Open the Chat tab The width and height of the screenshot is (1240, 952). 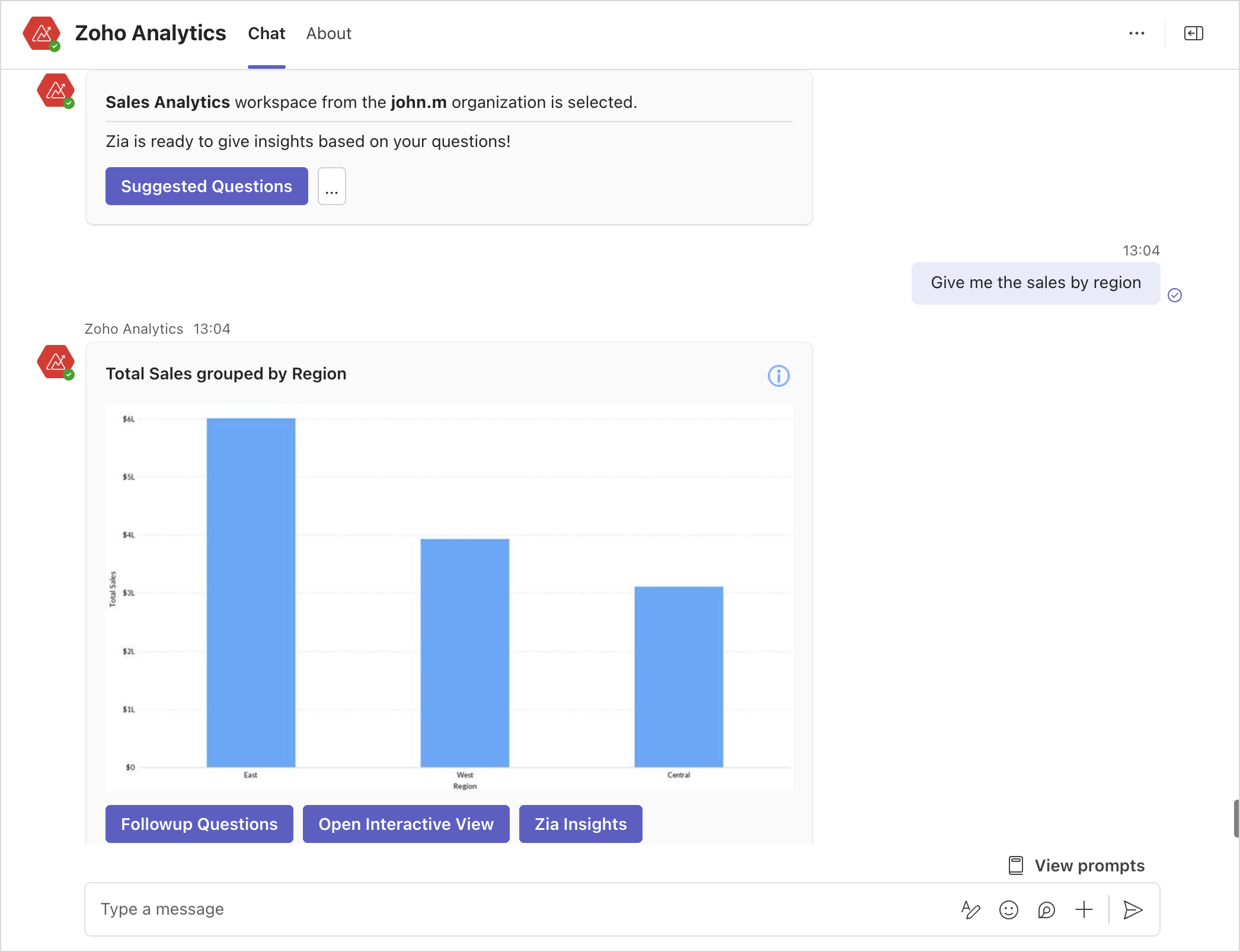267,34
